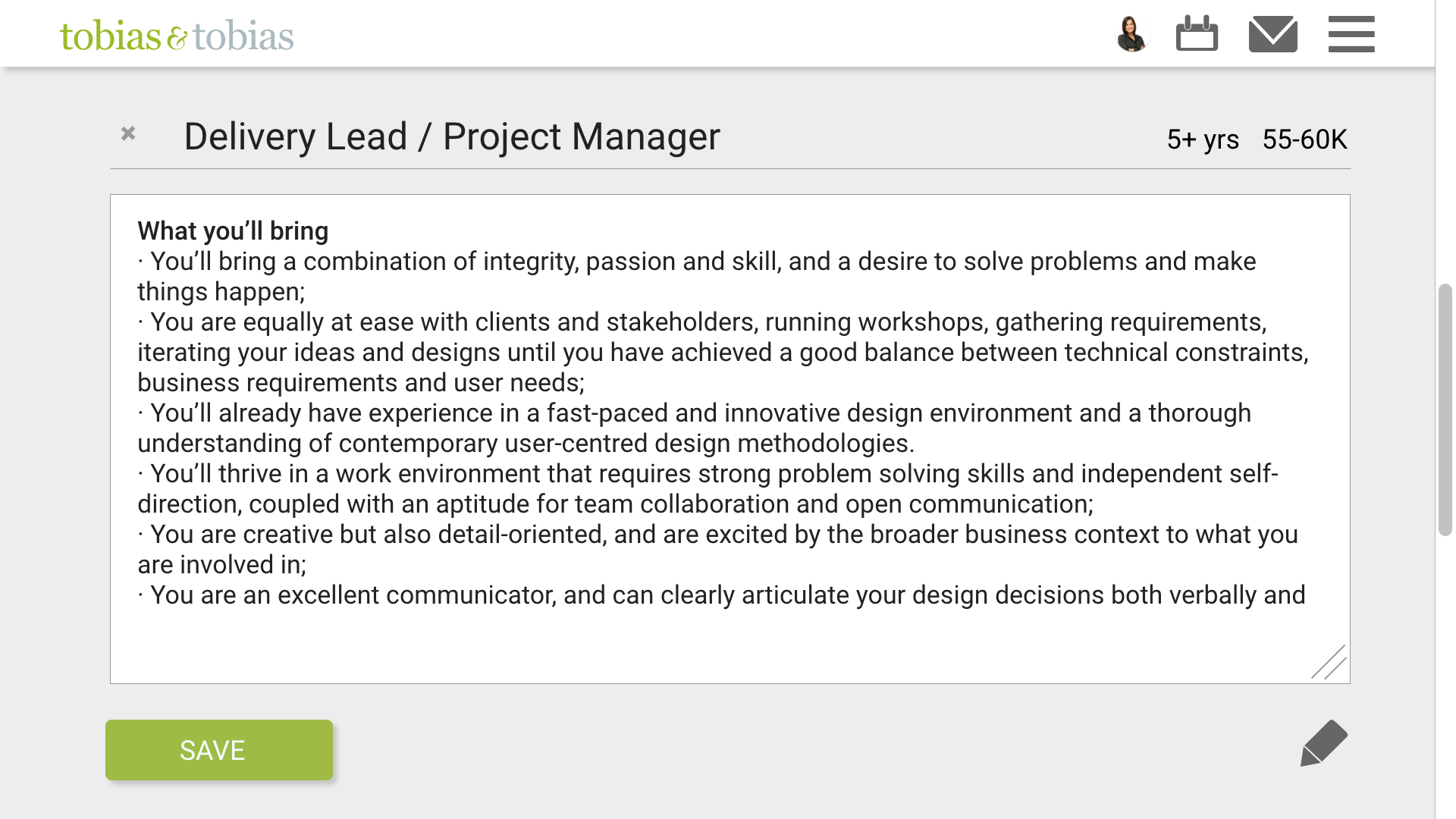Click the text area resize handle
The height and width of the screenshot is (819, 1456).
1329,663
